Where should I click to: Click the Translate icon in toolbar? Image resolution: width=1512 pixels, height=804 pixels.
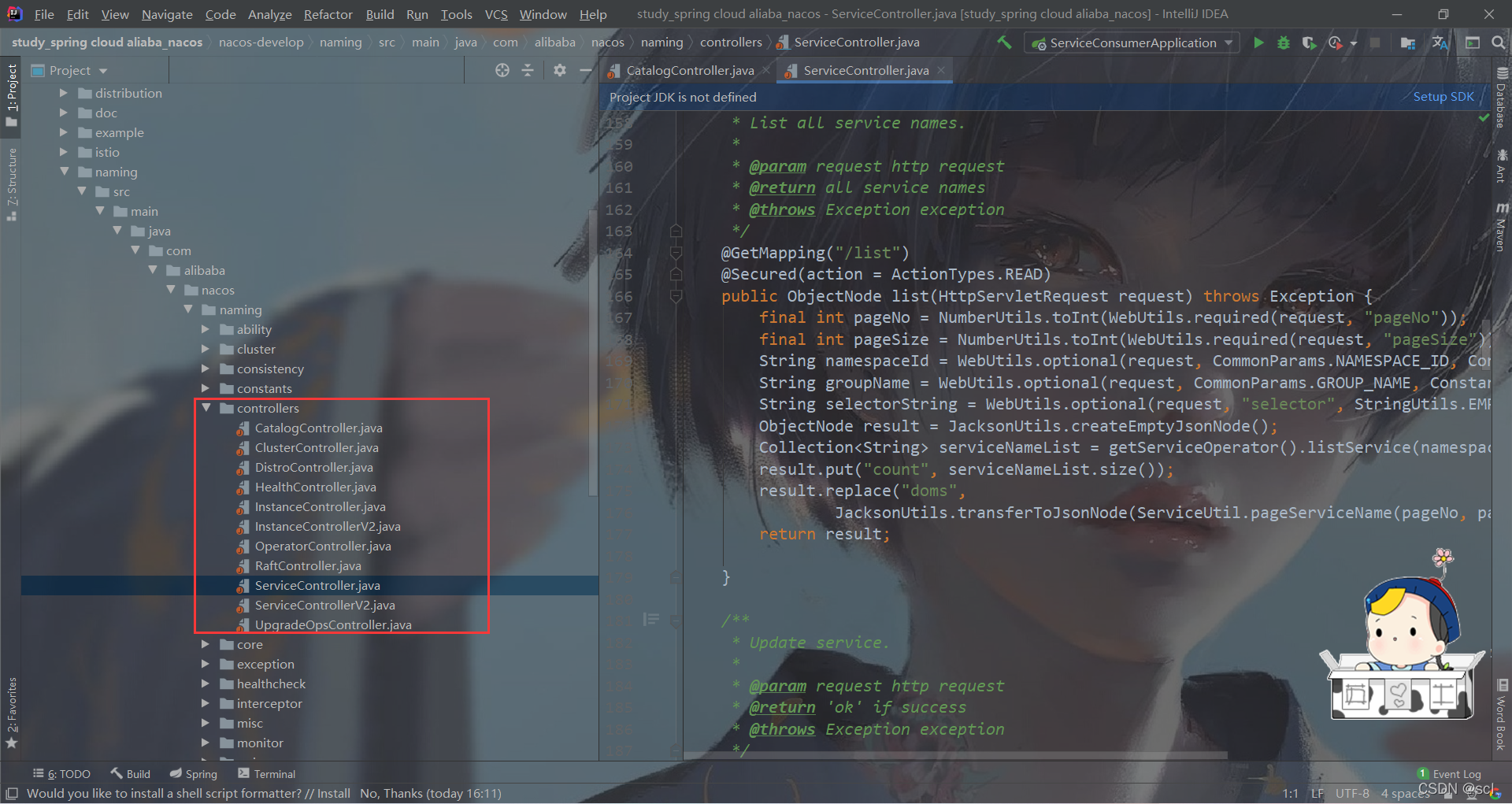pyautogui.click(x=1440, y=43)
